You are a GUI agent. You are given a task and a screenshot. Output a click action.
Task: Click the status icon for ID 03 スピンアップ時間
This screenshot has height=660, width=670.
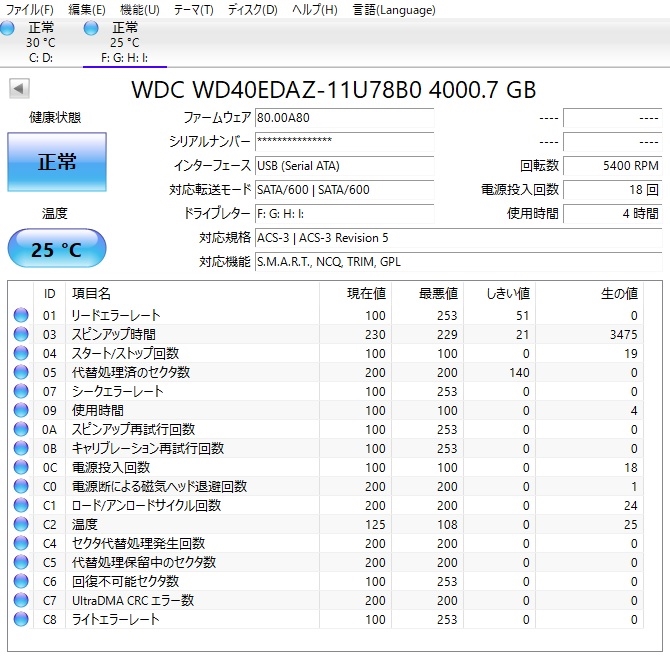point(21,334)
